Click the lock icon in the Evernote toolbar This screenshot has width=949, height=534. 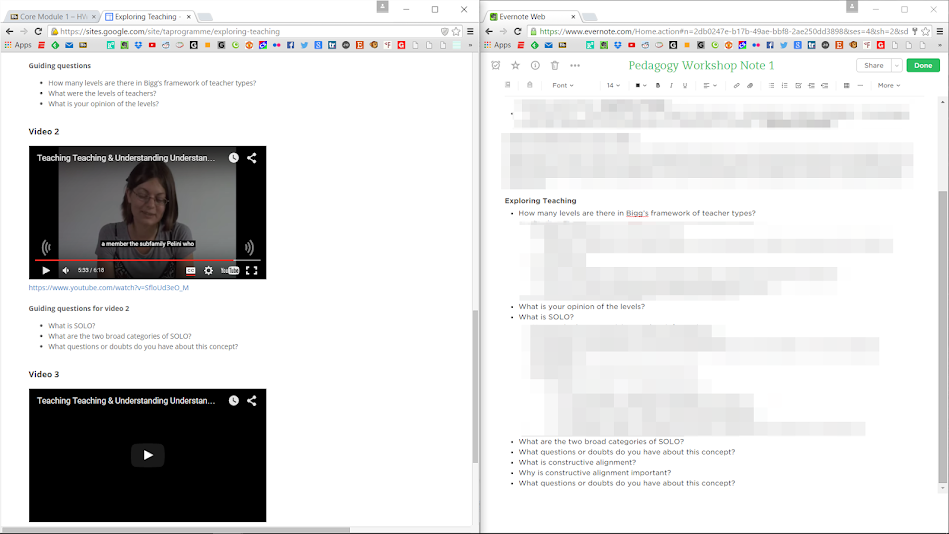530,85
